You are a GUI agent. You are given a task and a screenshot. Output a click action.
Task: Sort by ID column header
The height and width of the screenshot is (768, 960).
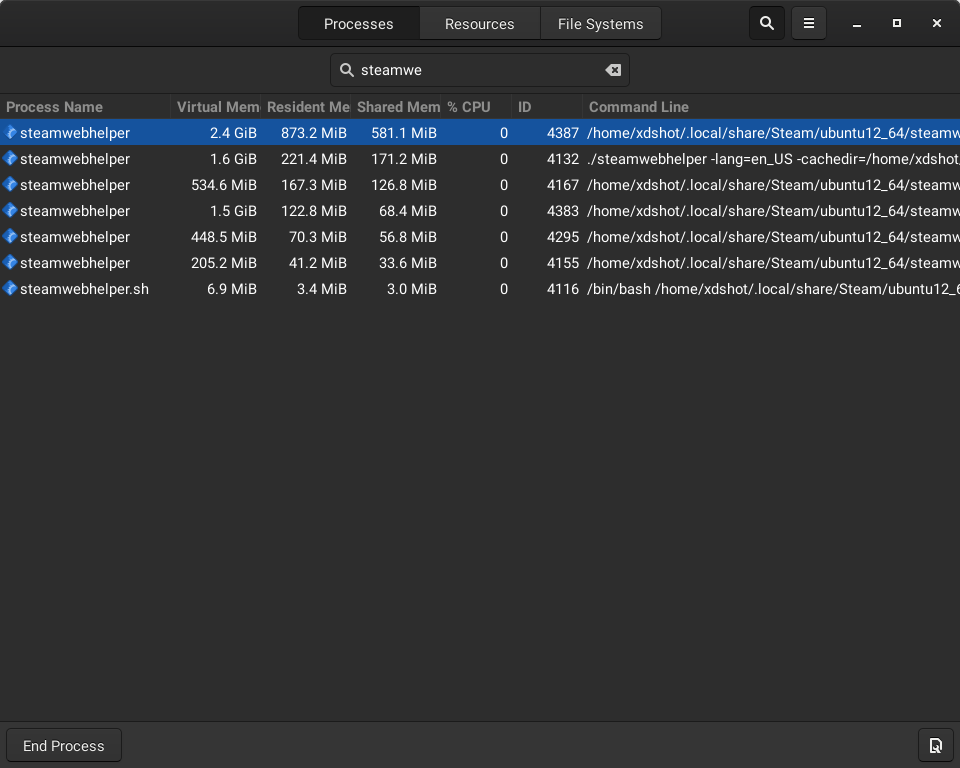coord(547,107)
